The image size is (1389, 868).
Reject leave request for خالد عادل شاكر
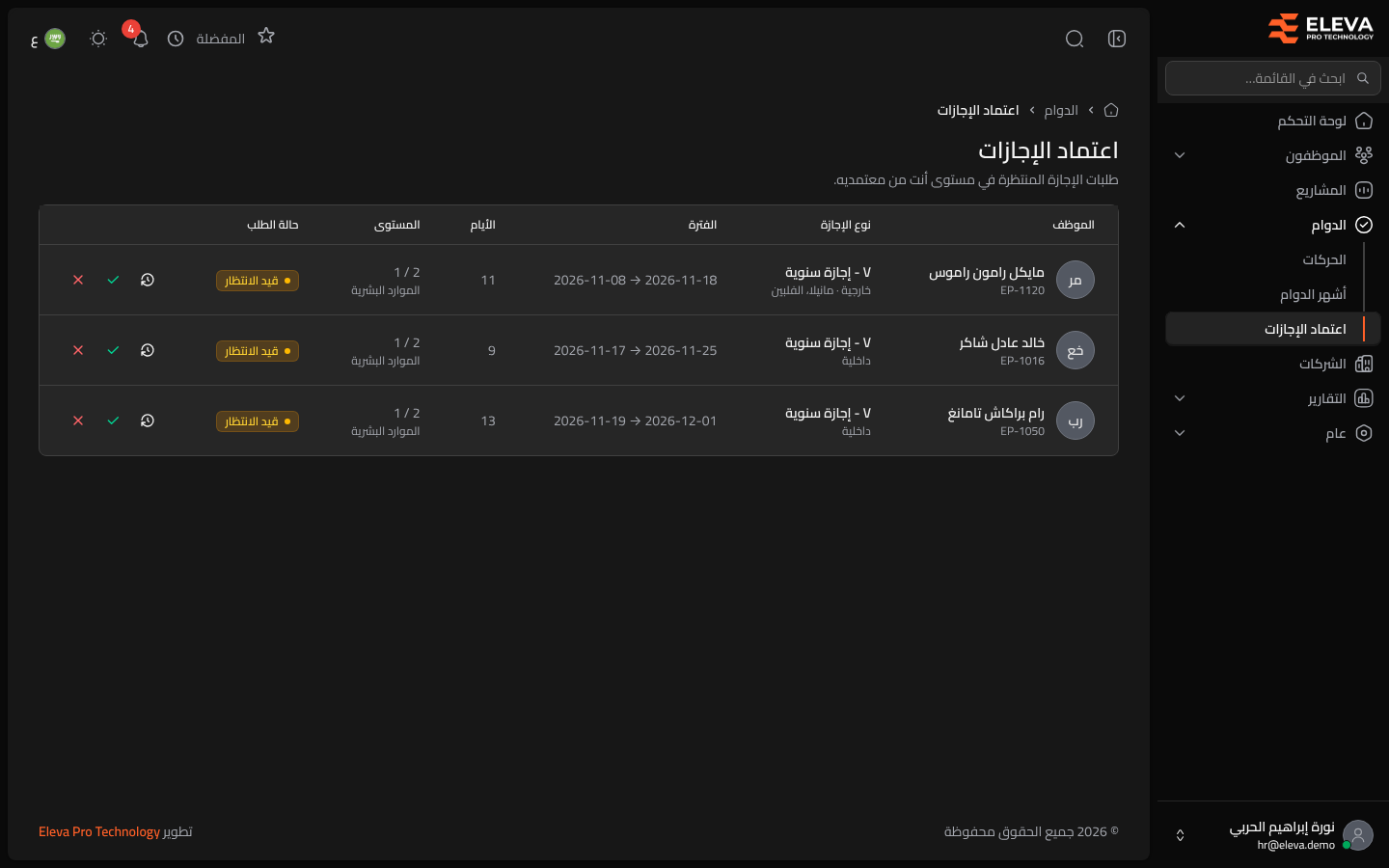click(78, 350)
